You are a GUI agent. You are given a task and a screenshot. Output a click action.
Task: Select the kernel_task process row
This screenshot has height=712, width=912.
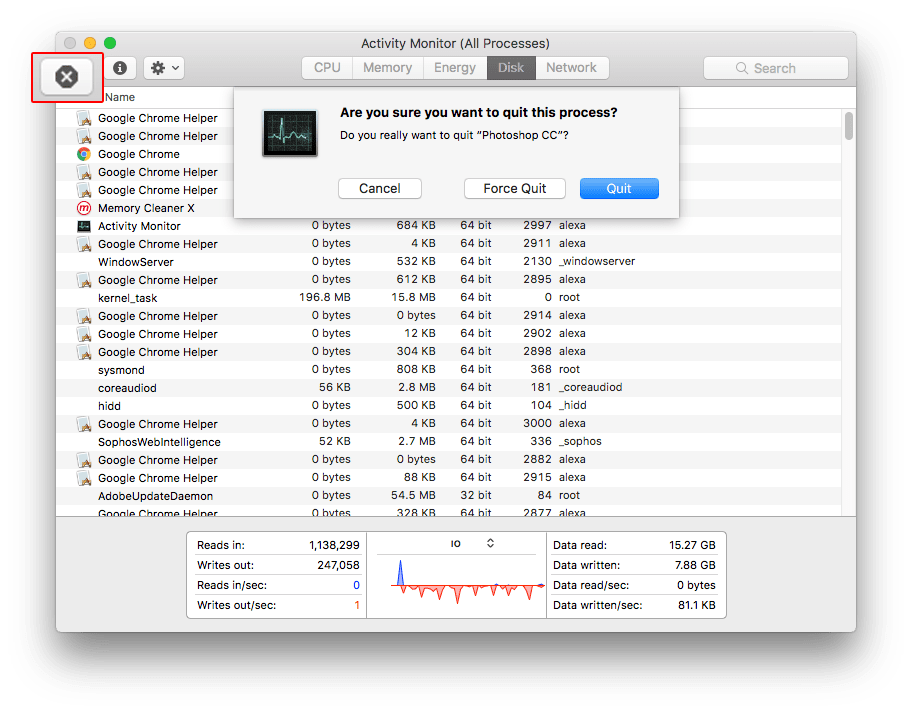click(x=448, y=298)
